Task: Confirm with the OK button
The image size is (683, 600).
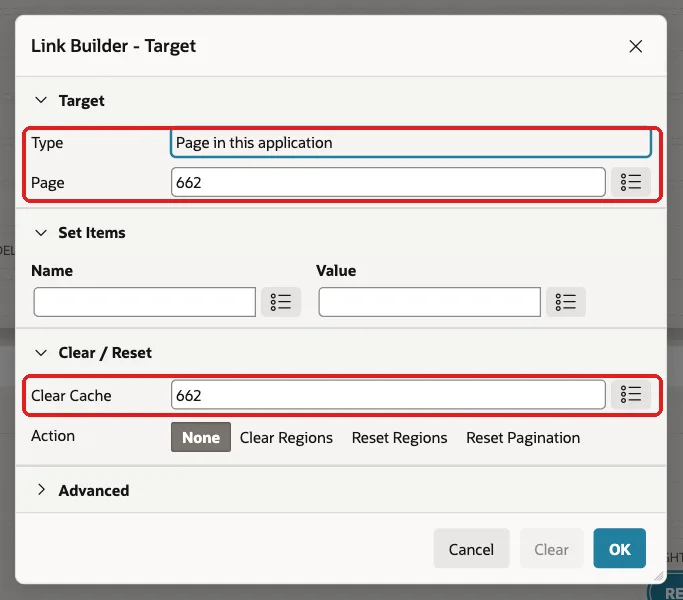Action: (x=619, y=548)
